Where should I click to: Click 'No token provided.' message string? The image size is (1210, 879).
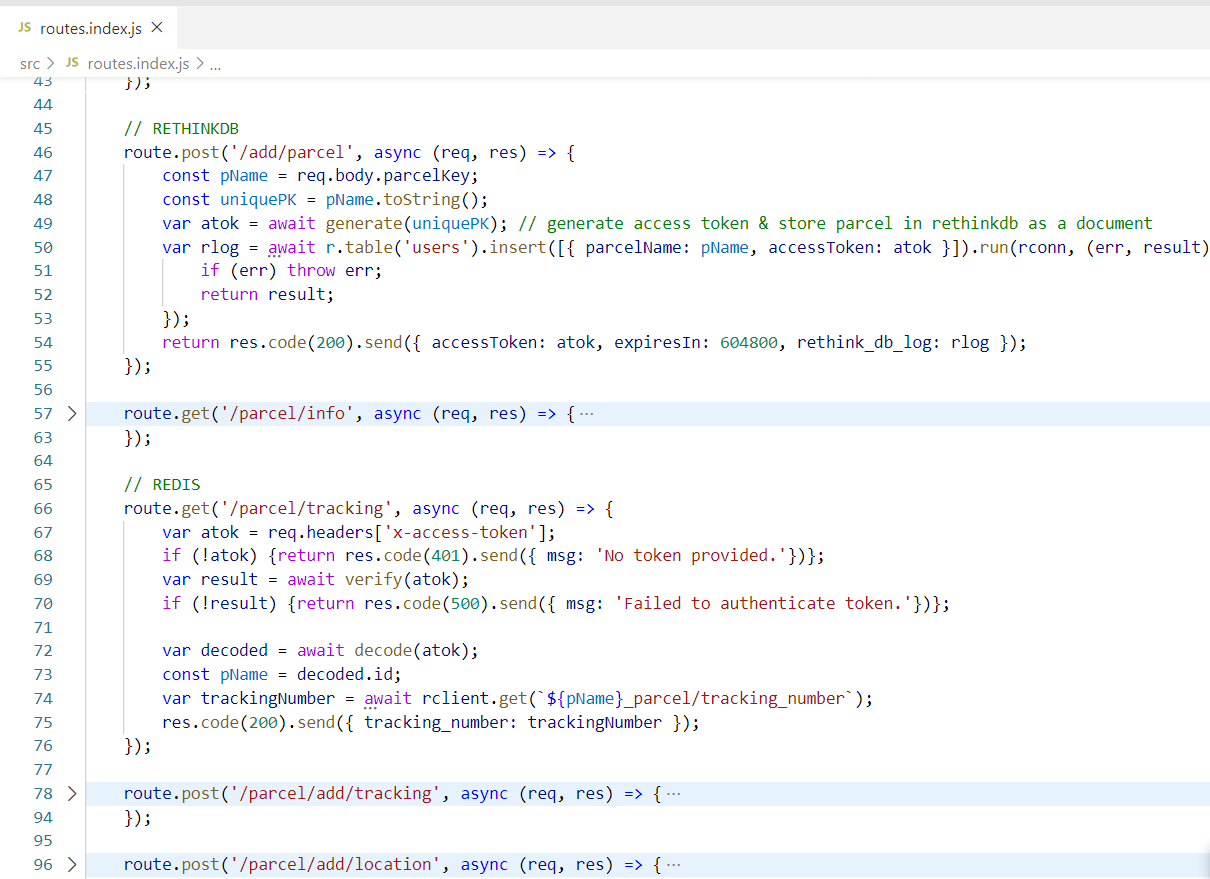(x=692, y=556)
